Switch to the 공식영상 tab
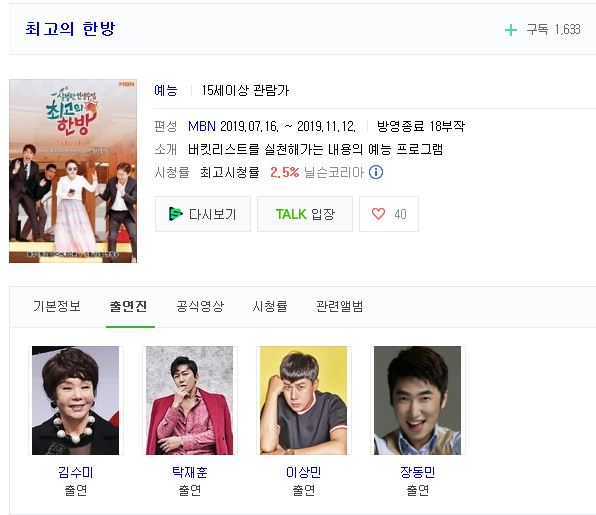This screenshot has width=596, height=515. [200, 306]
